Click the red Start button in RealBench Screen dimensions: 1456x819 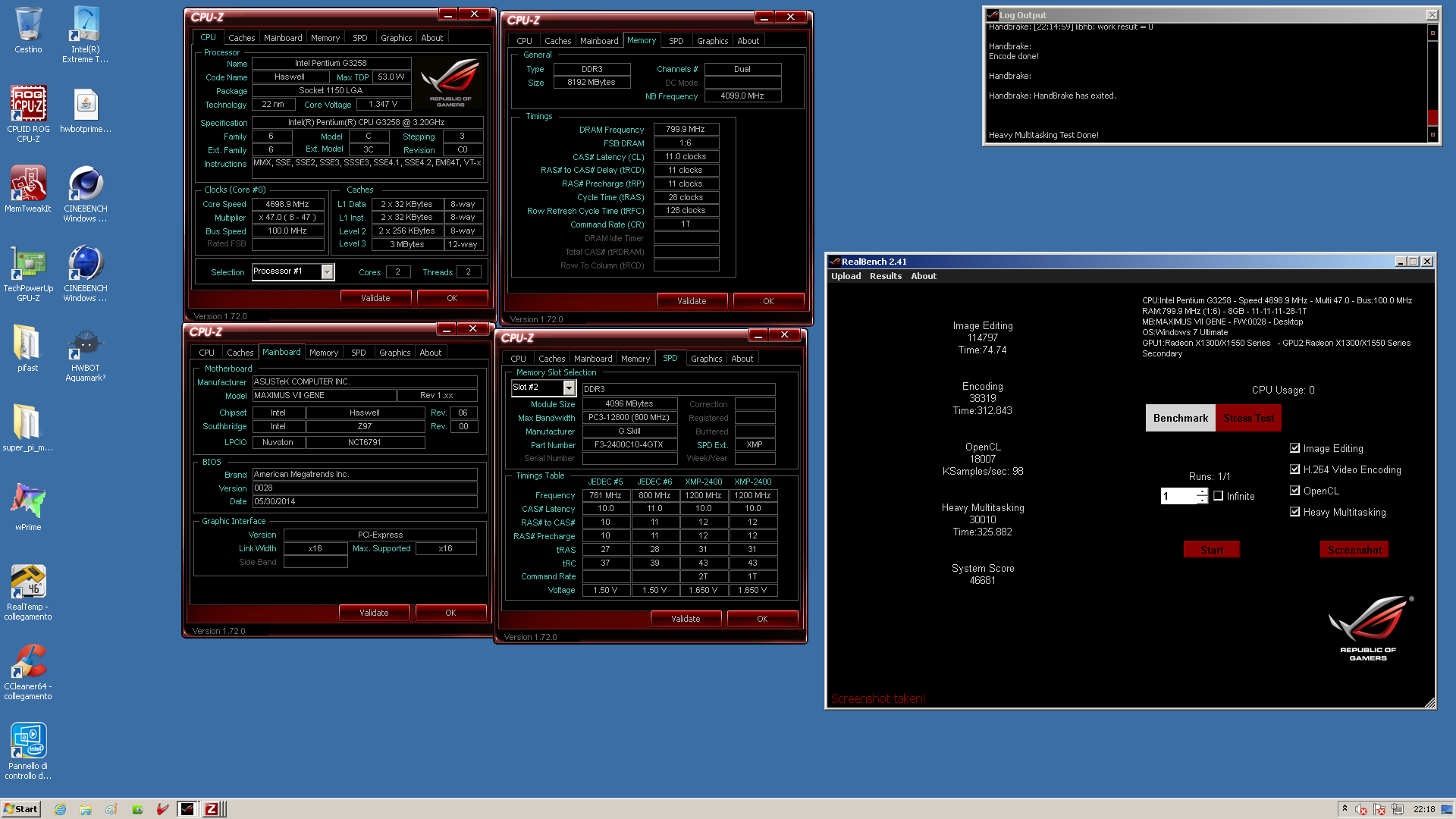tap(1212, 550)
